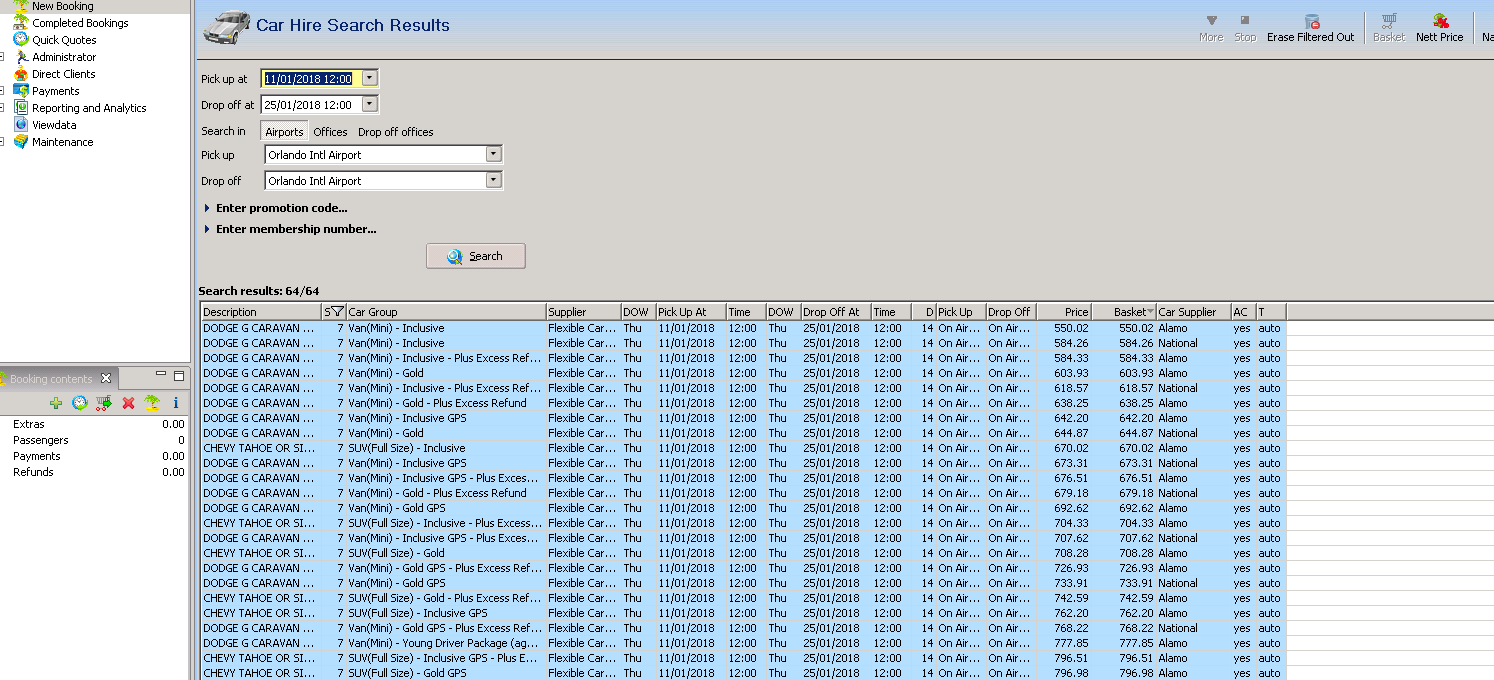The image size is (1494, 680).
Task: Open the Drop off at date dropdown
Action: pos(370,104)
